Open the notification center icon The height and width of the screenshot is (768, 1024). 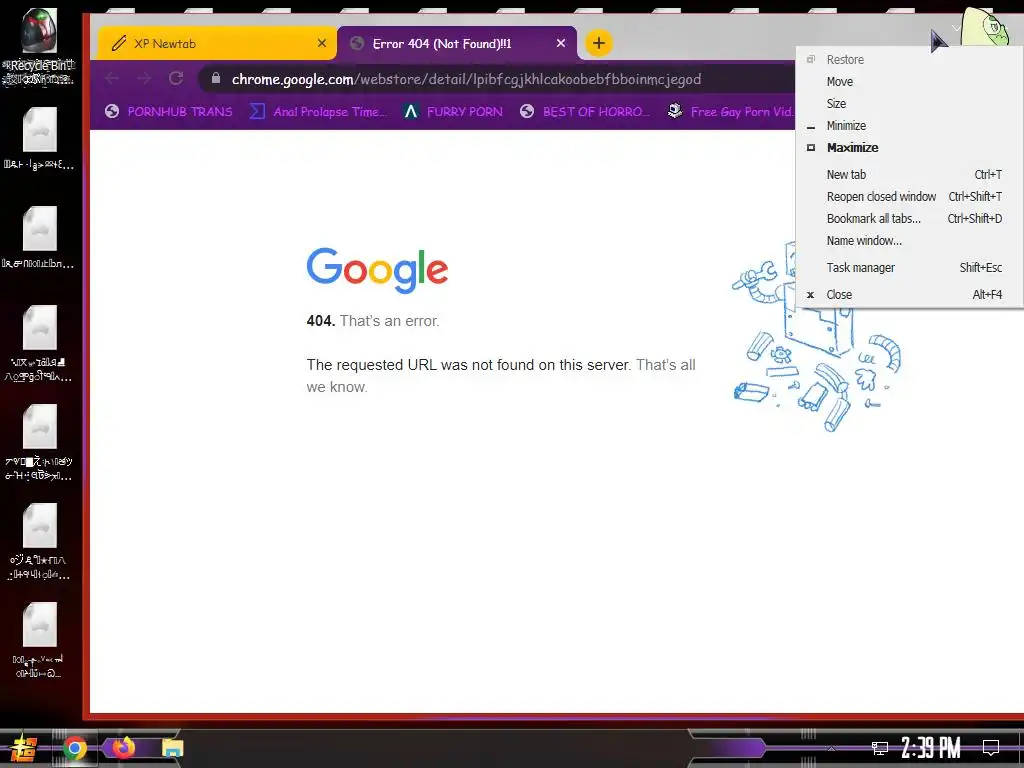991,748
